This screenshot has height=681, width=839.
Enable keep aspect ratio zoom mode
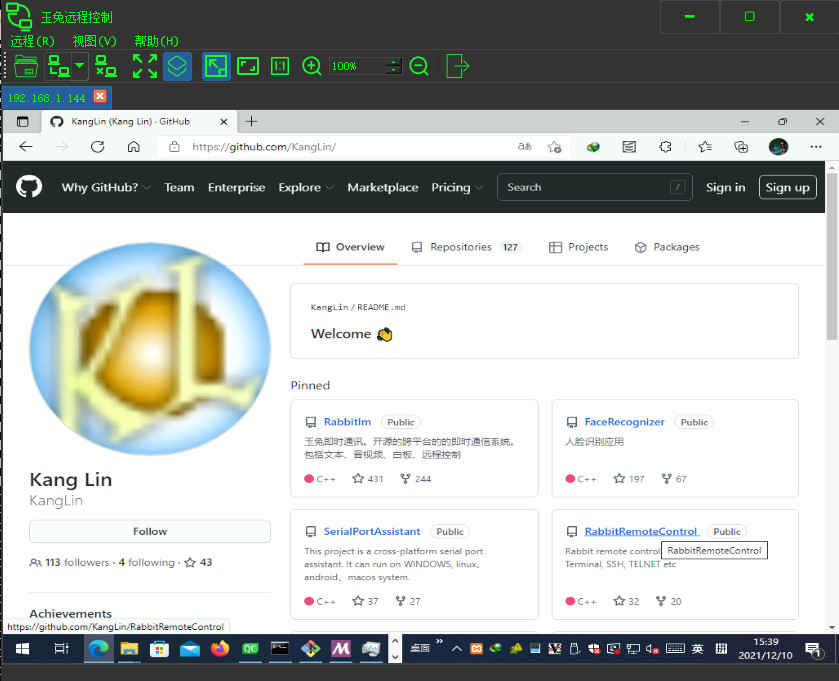pyautogui.click(x=248, y=66)
